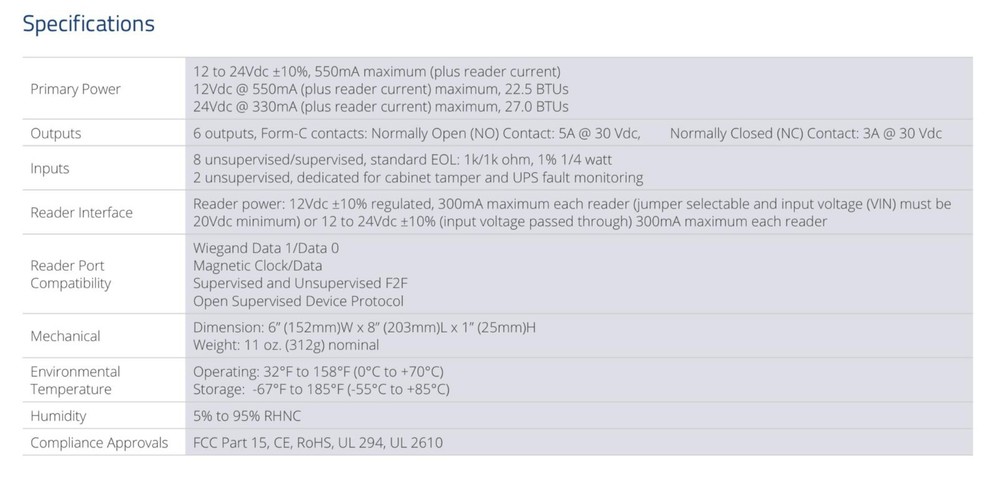Click the cabinet tamper and UPS fault line
This screenshot has height=483, width=1000.
point(417,178)
